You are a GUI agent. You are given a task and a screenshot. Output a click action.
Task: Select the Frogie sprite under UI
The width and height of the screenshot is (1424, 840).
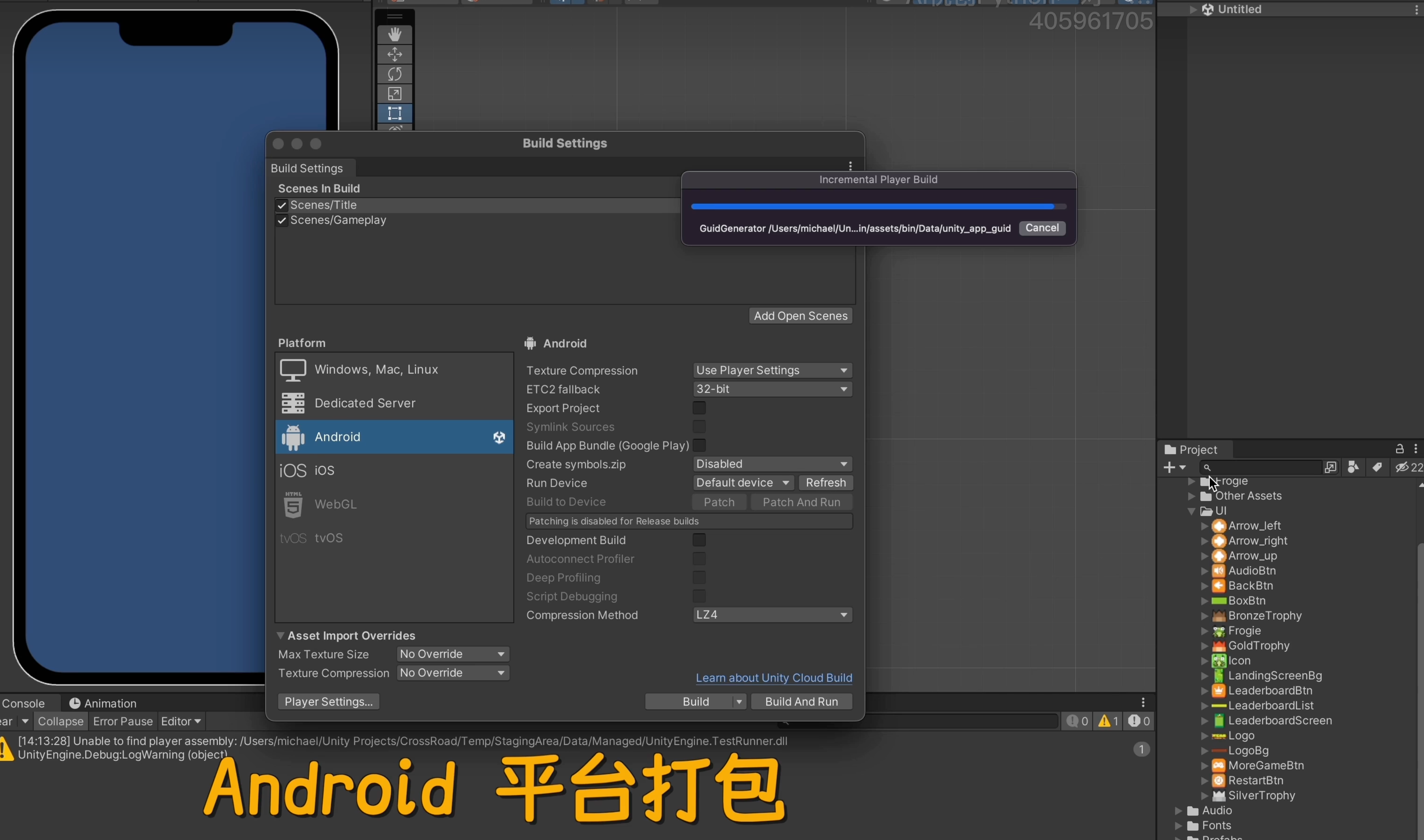pyautogui.click(x=1244, y=631)
